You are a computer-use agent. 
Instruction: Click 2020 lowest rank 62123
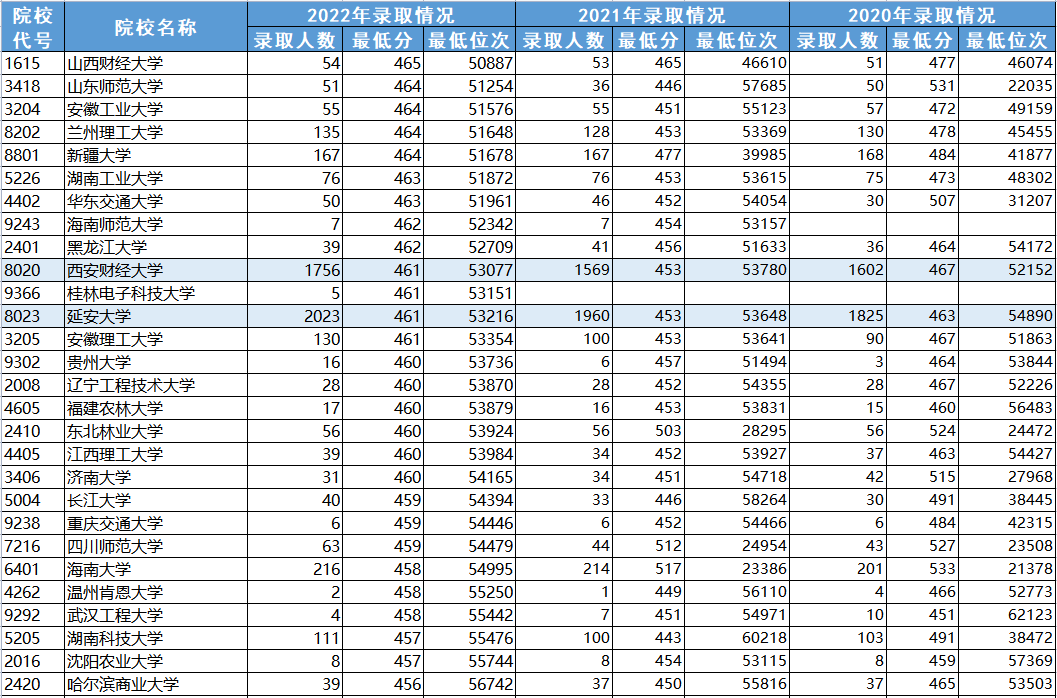pos(1008,615)
